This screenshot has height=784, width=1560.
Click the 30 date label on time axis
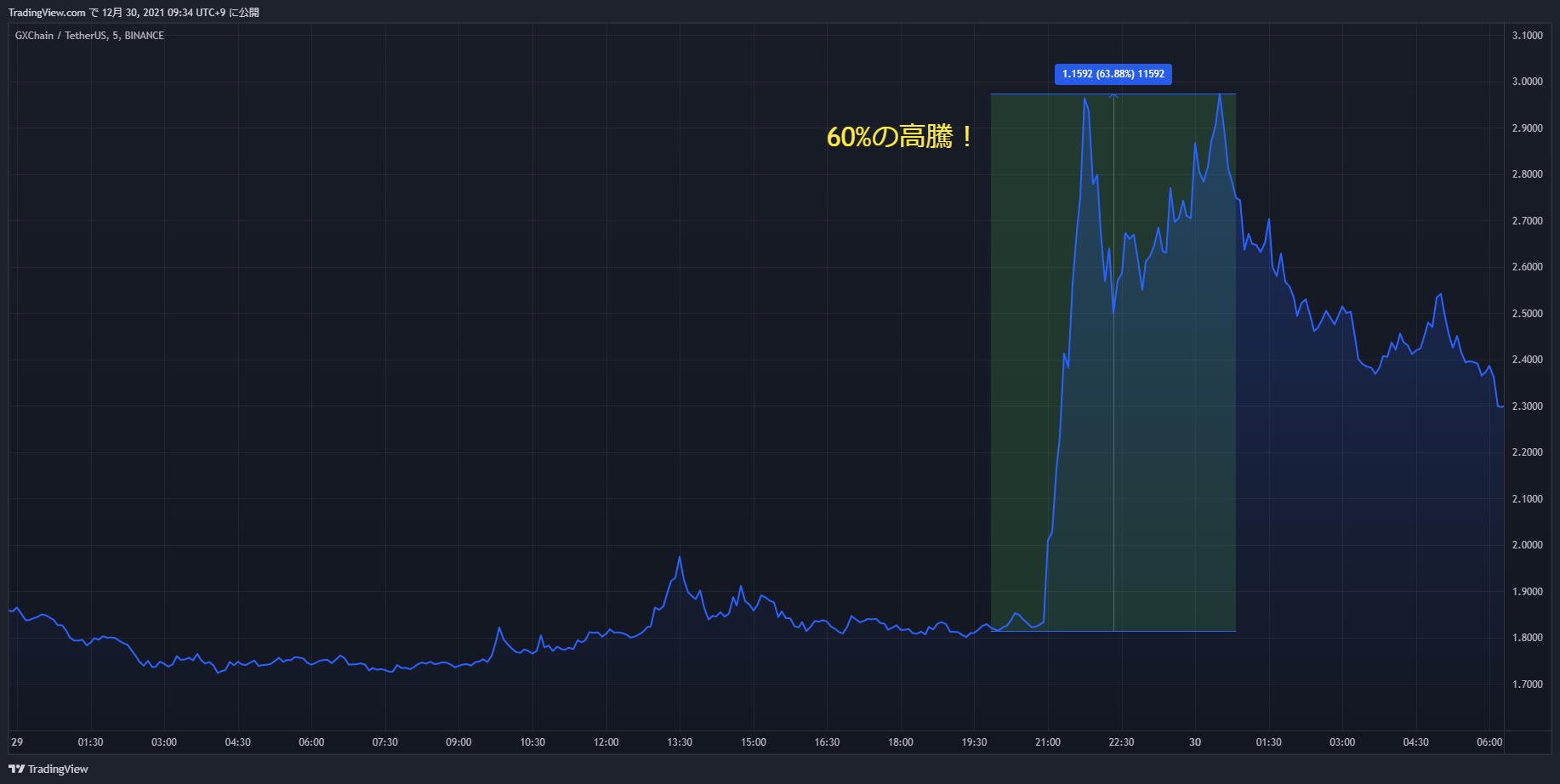tap(1195, 742)
